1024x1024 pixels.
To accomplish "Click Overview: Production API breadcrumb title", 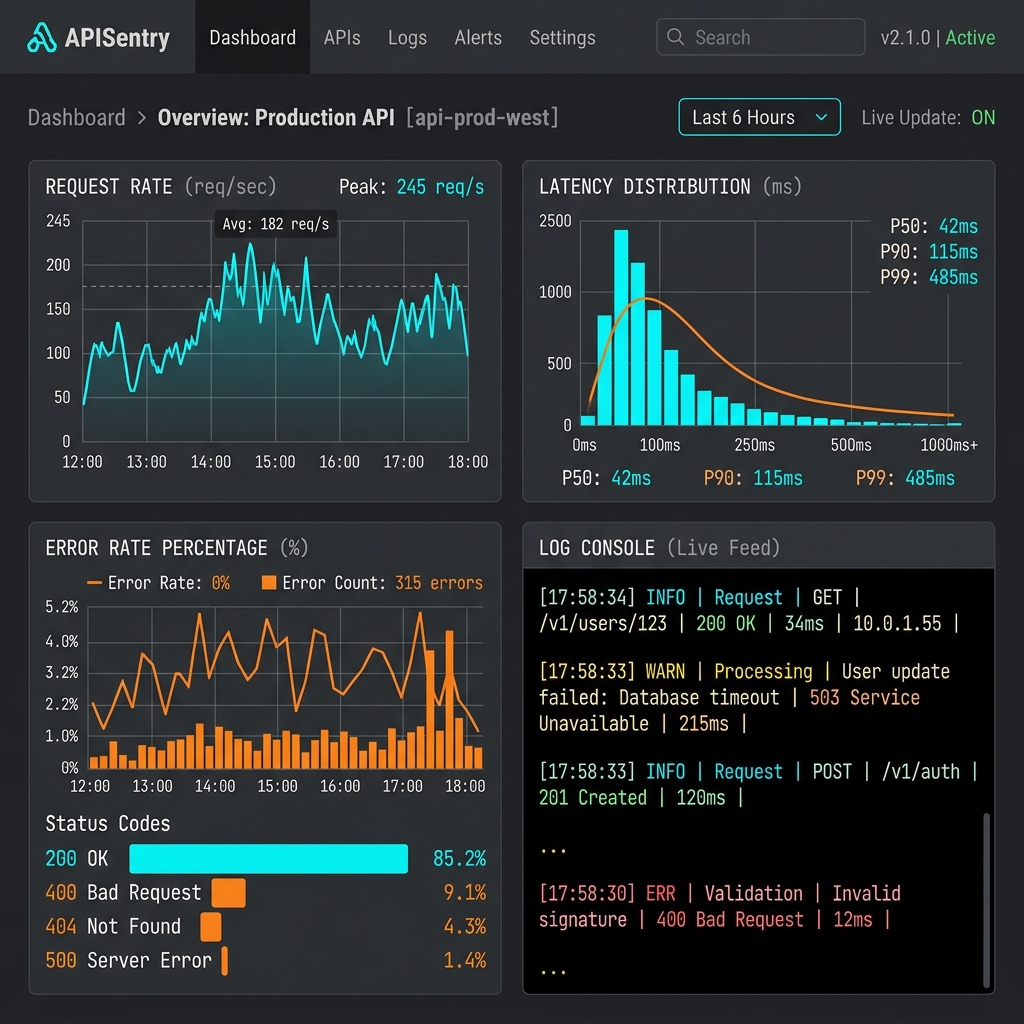I will tap(276, 118).
